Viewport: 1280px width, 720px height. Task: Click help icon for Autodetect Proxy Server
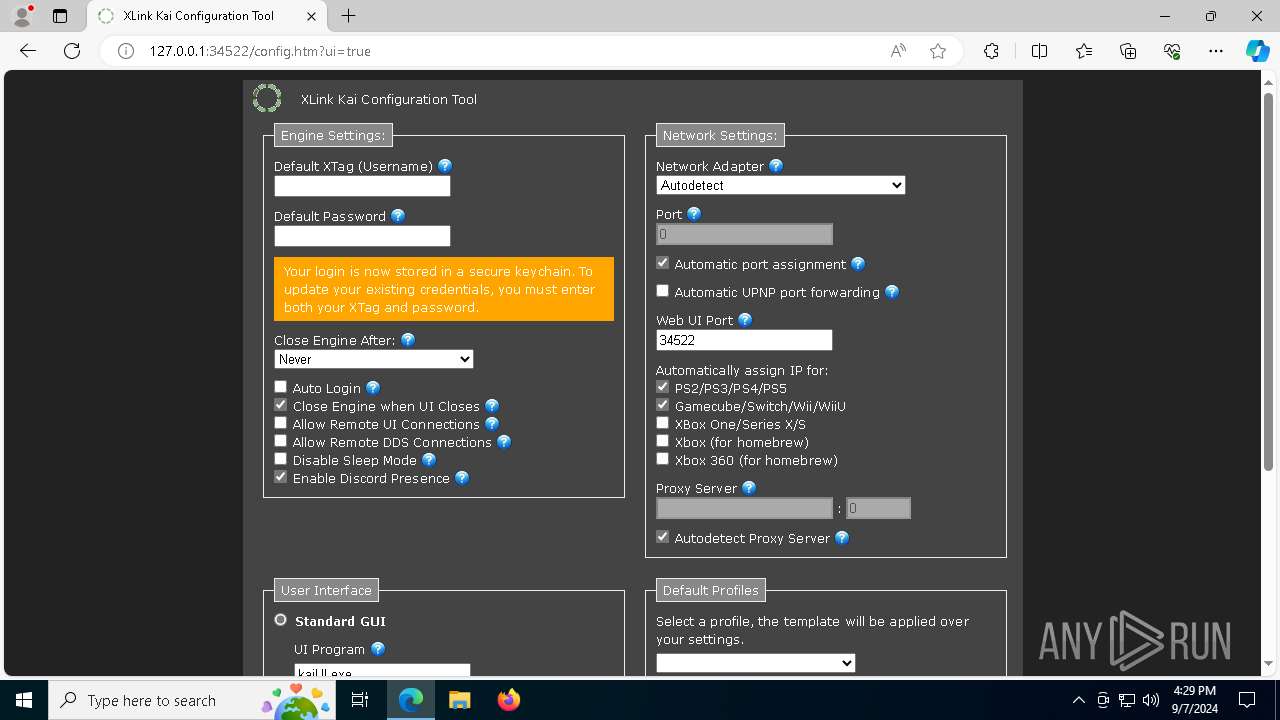pos(842,538)
